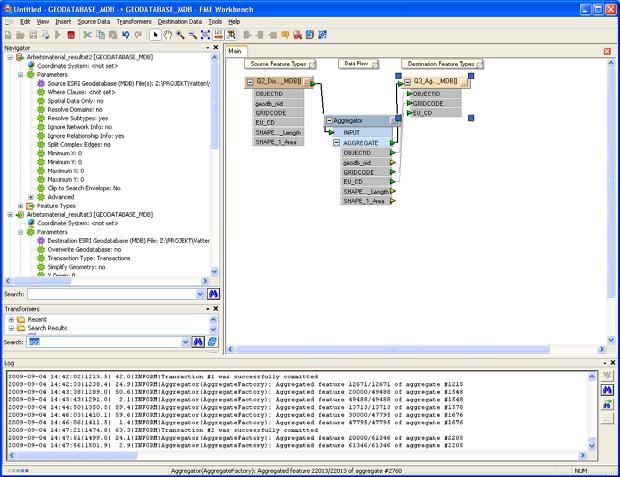Click green output port of AGGREGATE
The width and height of the screenshot is (620, 477).
click(392, 143)
